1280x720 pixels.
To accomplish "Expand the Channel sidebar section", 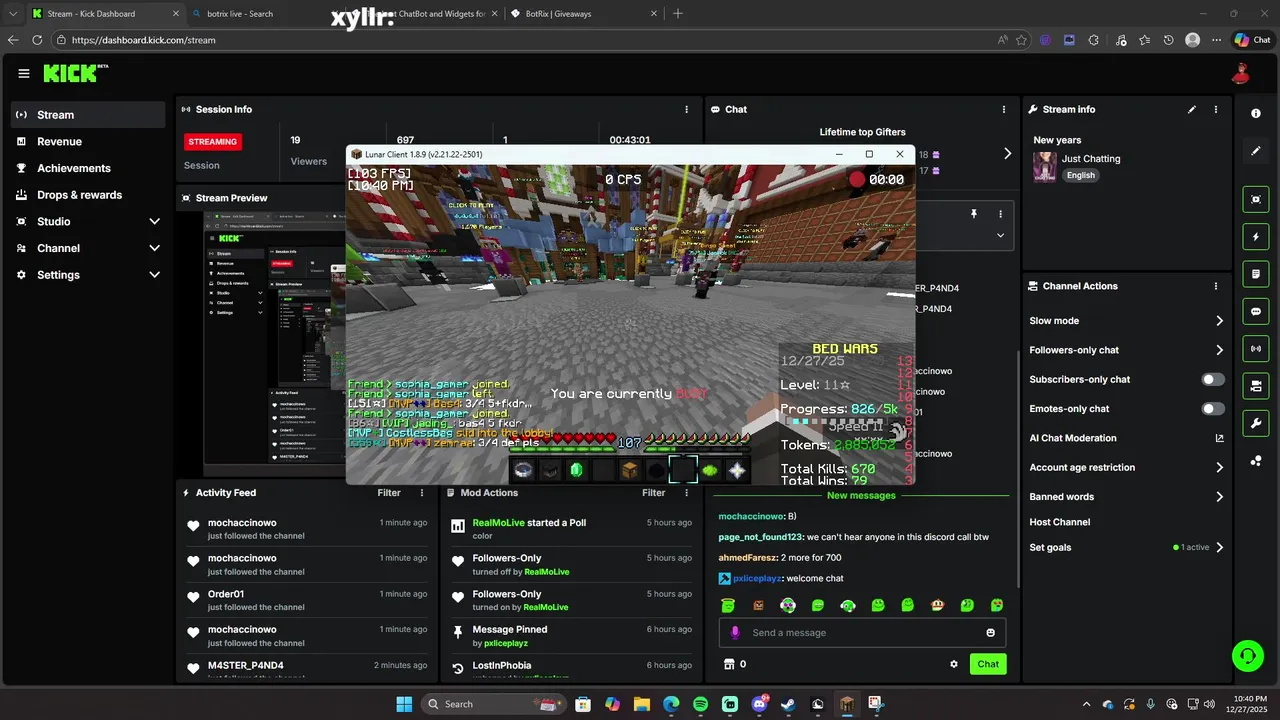I will pyautogui.click(x=154, y=248).
